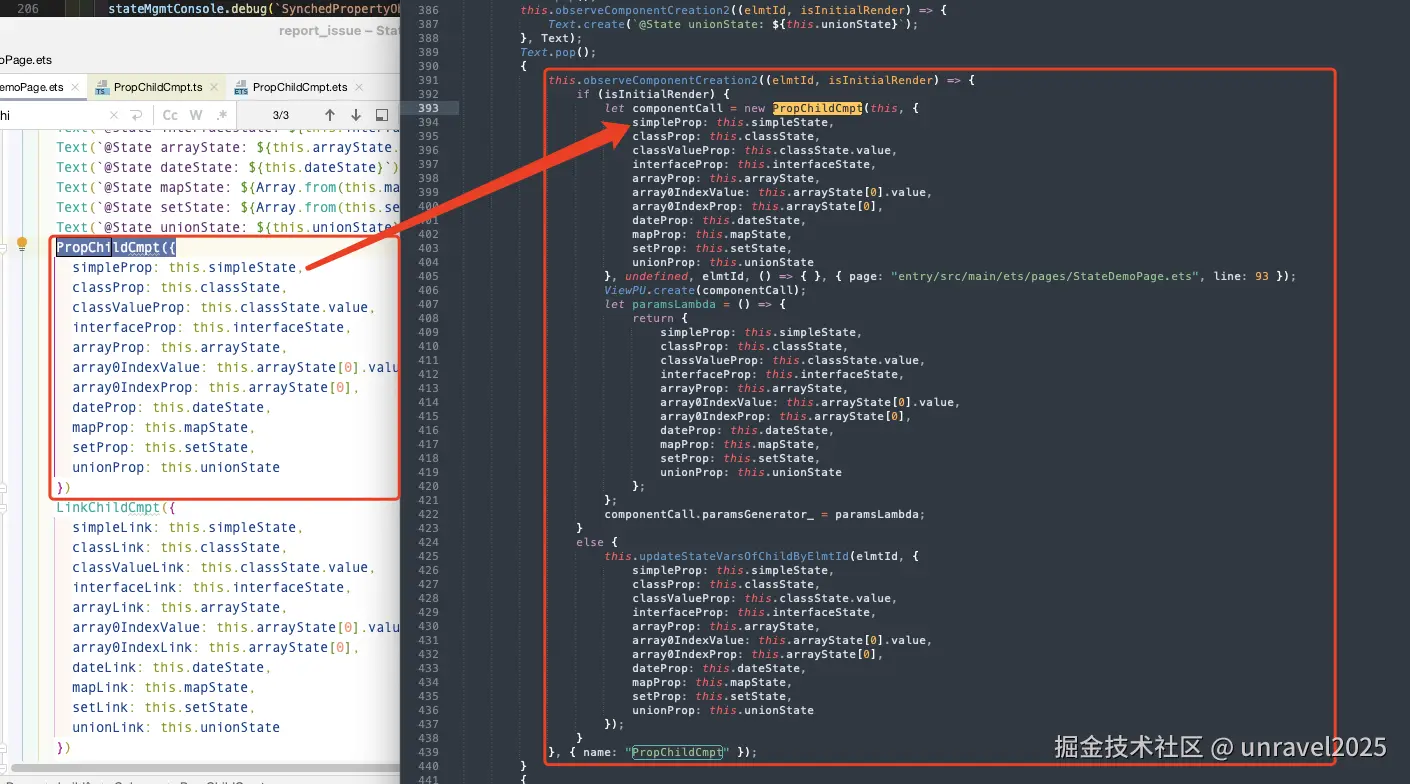Click LinkChildCmpt({ in left editor

(x=116, y=507)
